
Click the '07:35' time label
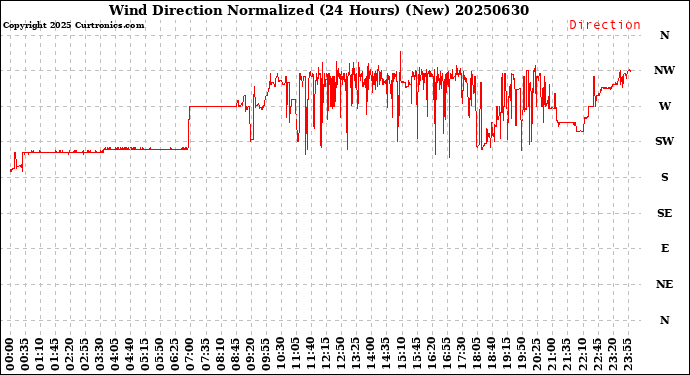pos(206,354)
